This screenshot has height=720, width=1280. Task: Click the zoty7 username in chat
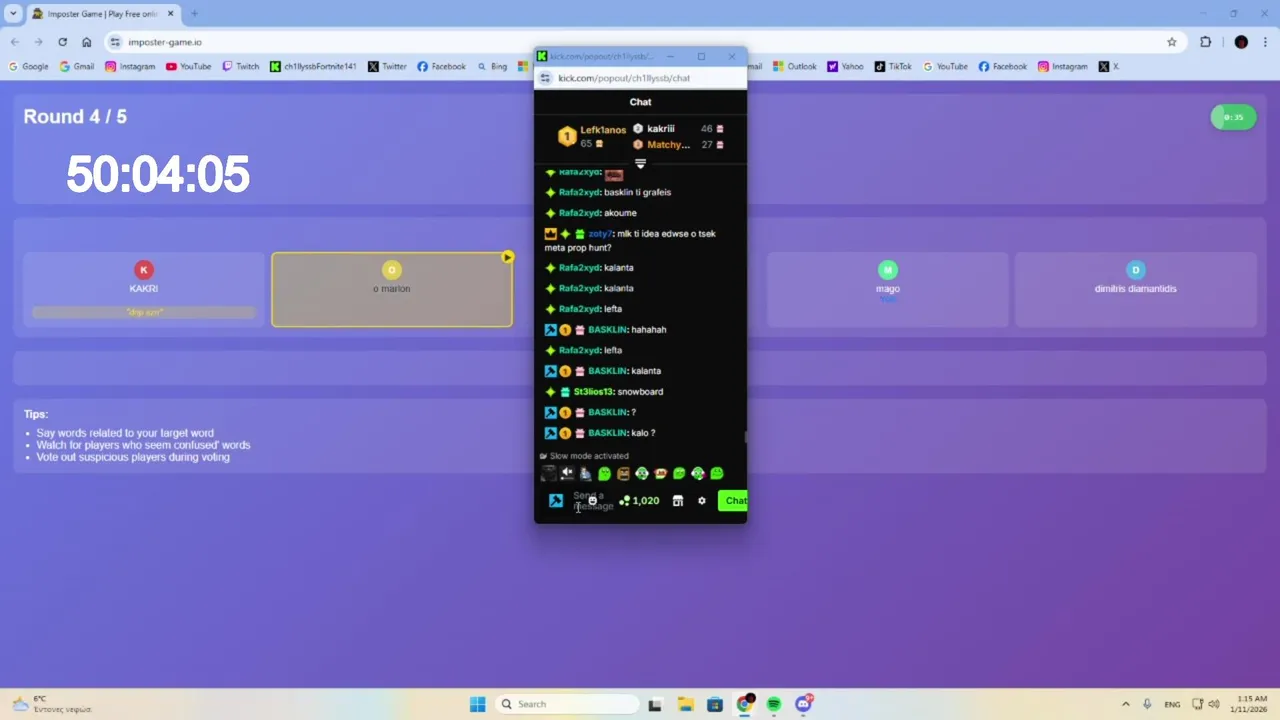click(600, 234)
